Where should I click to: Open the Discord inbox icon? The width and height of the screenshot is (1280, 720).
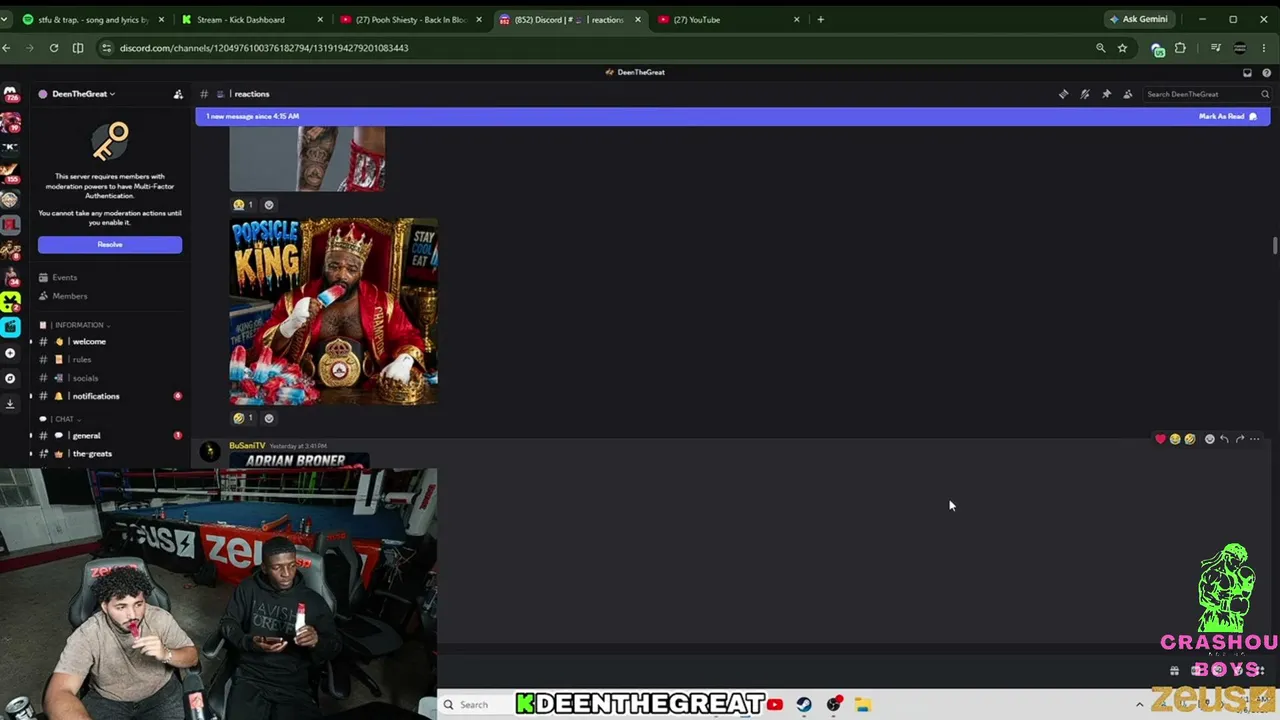1247,72
